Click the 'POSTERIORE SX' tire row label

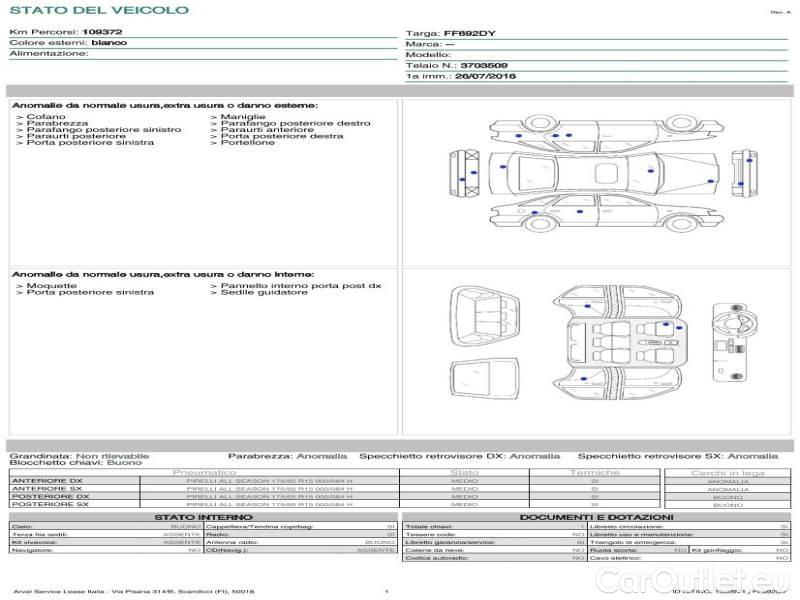click(51, 504)
